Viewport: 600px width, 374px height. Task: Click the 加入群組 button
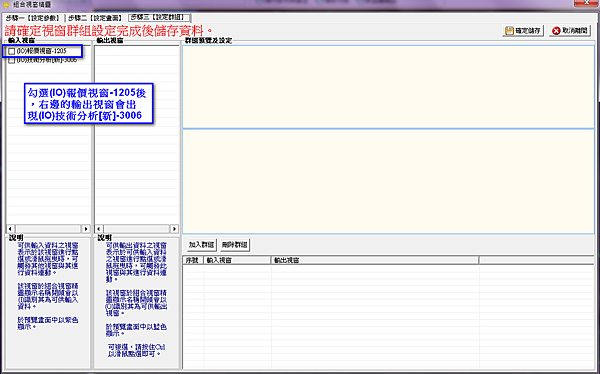tap(202, 245)
